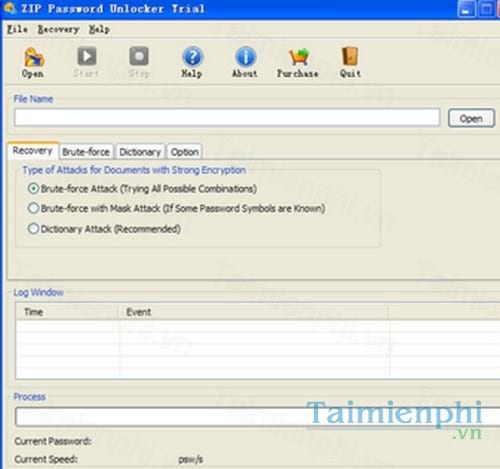Switch to the Brute-force tab
Viewport: 500px width, 469px height.
tap(86, 152)
